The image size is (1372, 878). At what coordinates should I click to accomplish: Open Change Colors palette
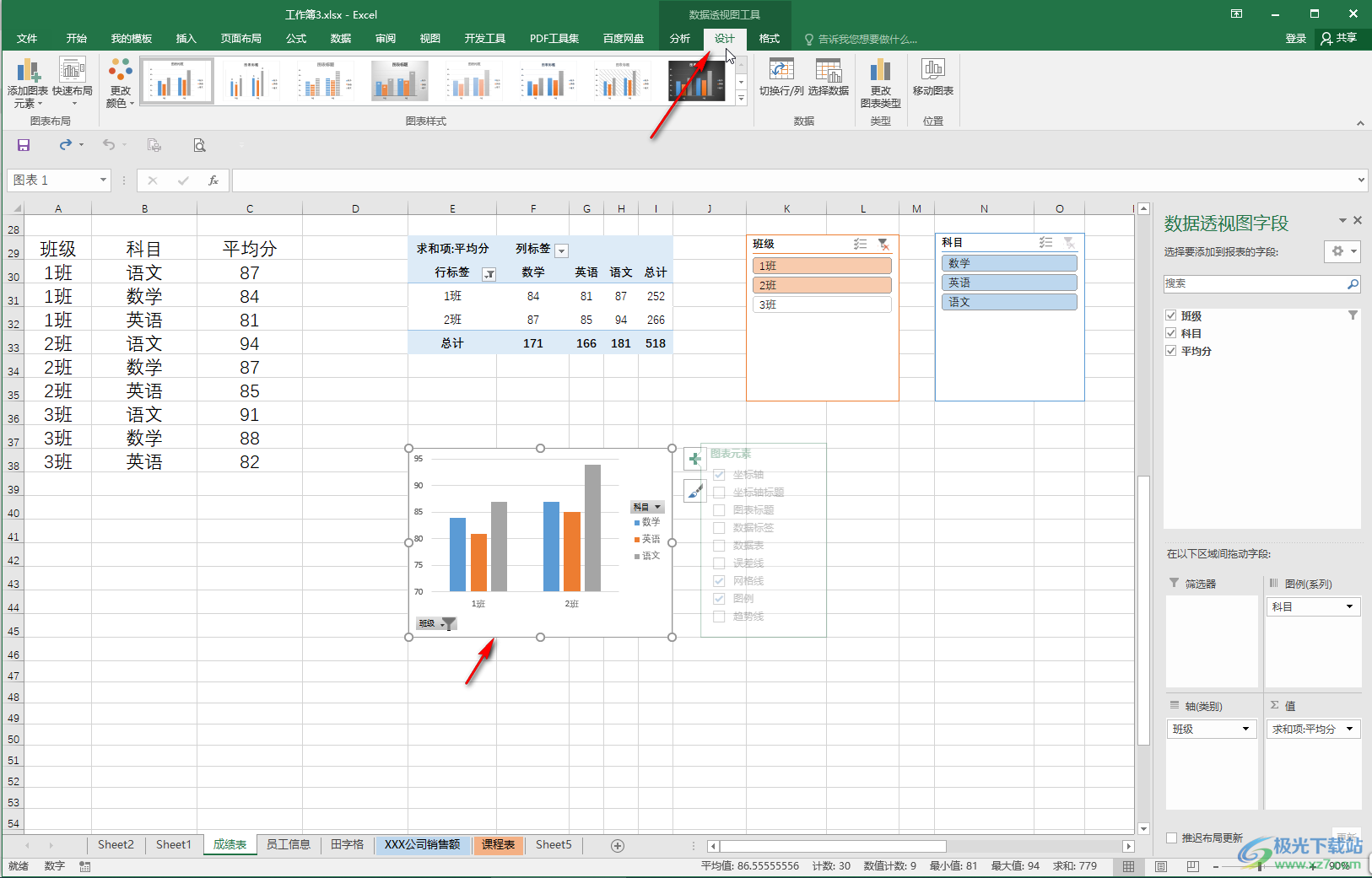point(120,83)
